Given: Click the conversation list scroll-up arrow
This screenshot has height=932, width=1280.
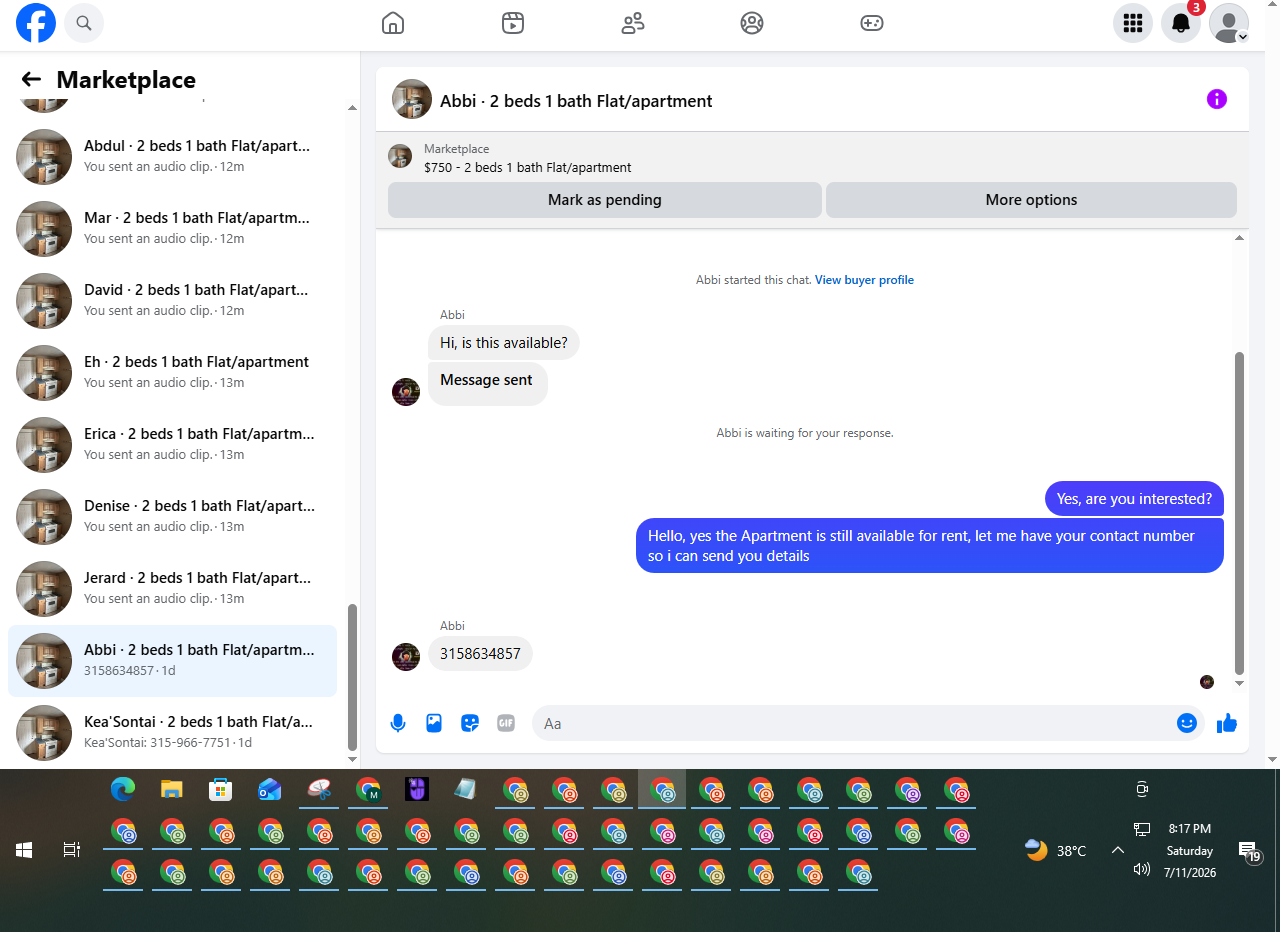Looking at the screenshot, I should 352,108.
